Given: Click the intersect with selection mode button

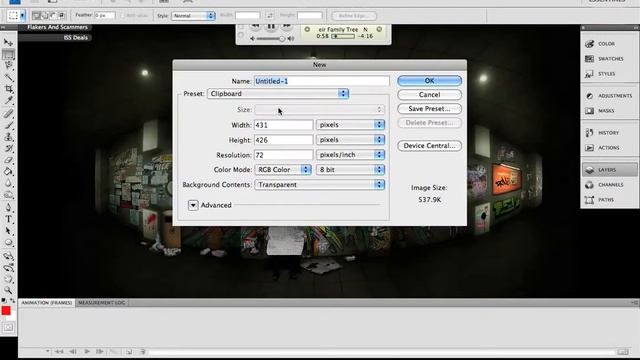Looking at the screenshot, I should coord(62,16).
